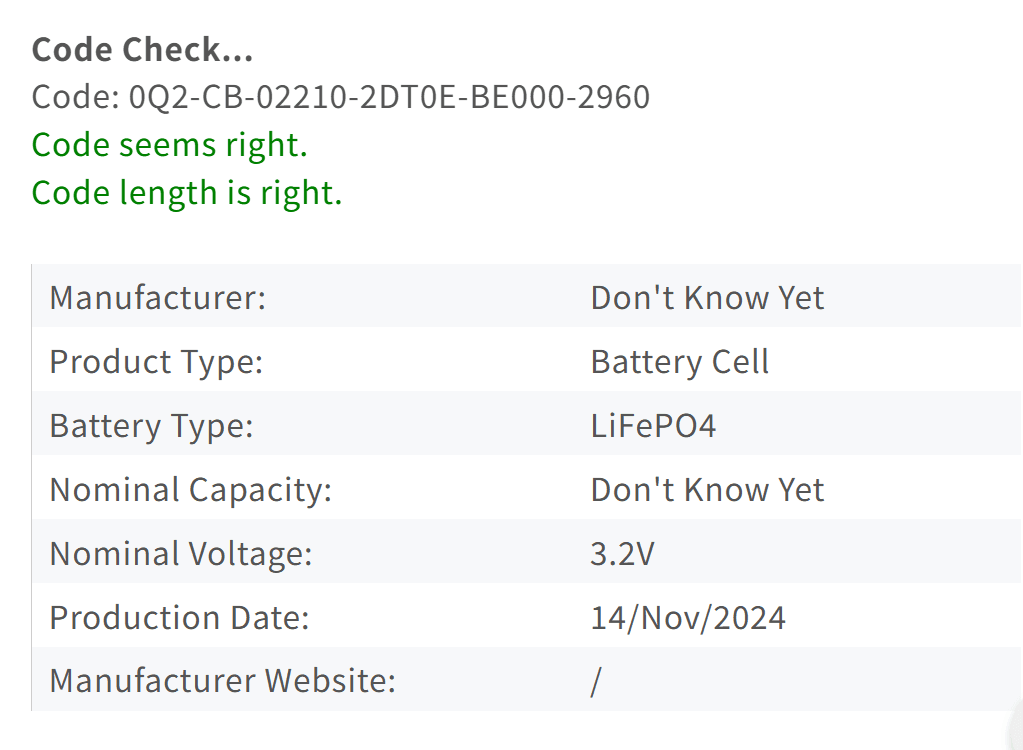Click the "/" Manufacturer Website value
The width and height of the screenshot is (1023, 750).
click(596, 682)
